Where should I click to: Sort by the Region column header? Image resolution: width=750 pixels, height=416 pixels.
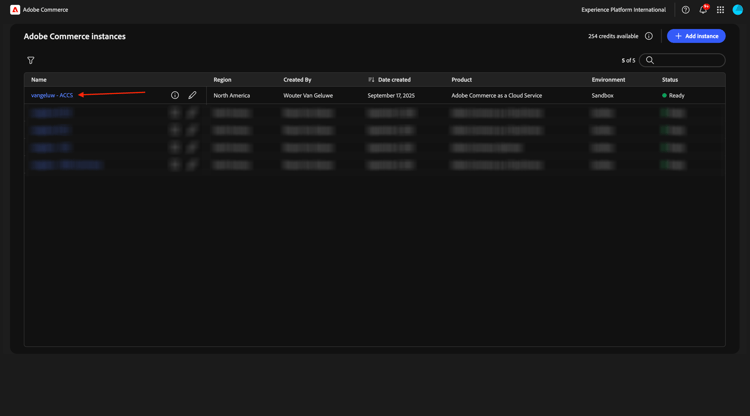coord(222,80)
